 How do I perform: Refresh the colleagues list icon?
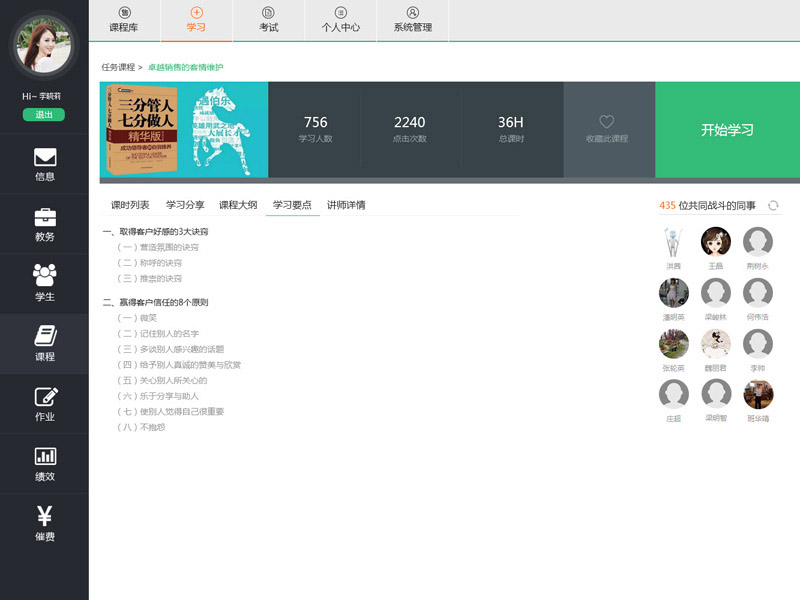click(773, 205)
